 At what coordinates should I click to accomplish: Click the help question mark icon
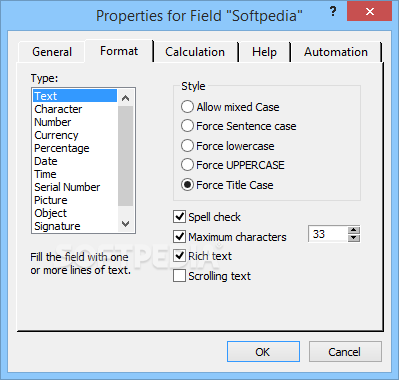[333, 12]
